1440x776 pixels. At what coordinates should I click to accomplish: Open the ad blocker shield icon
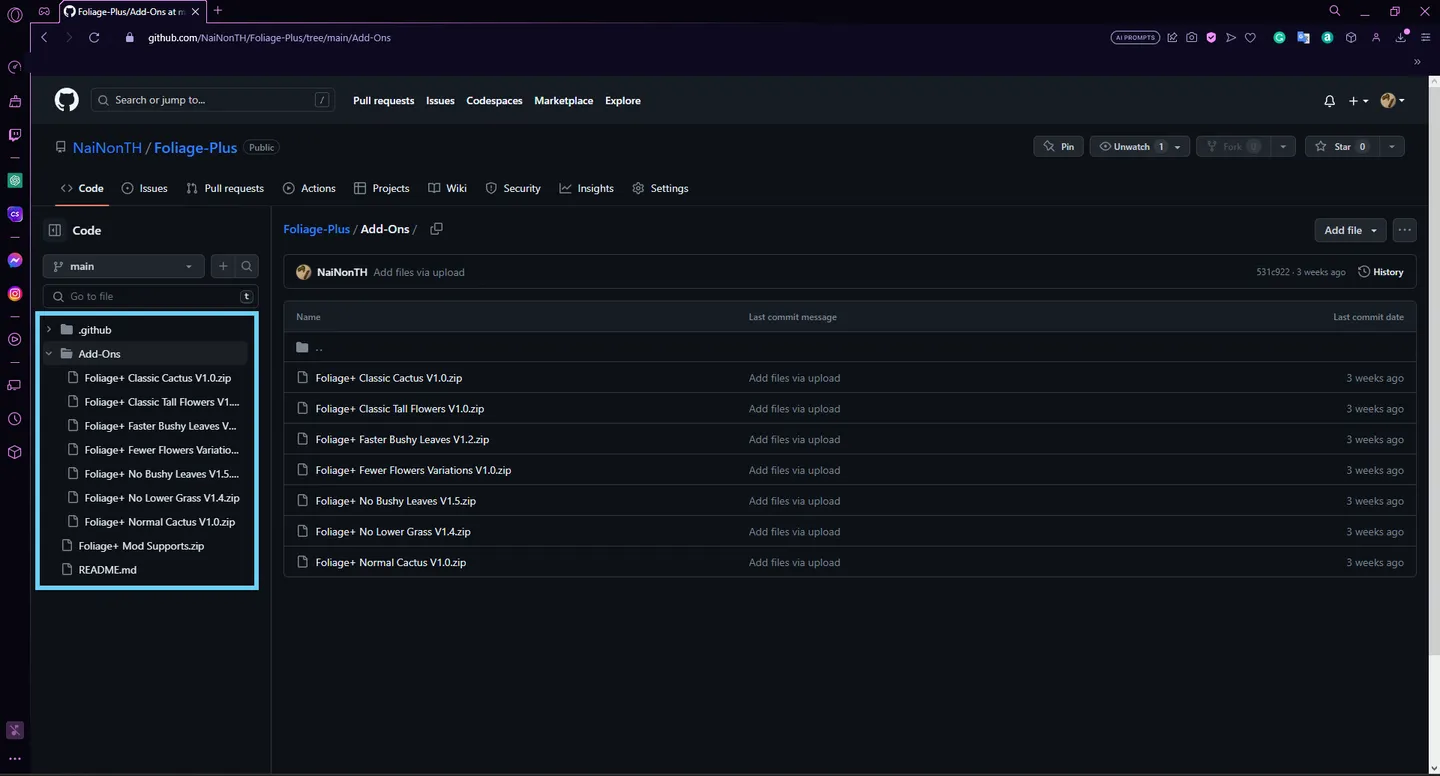click(x=1210, y=38)
